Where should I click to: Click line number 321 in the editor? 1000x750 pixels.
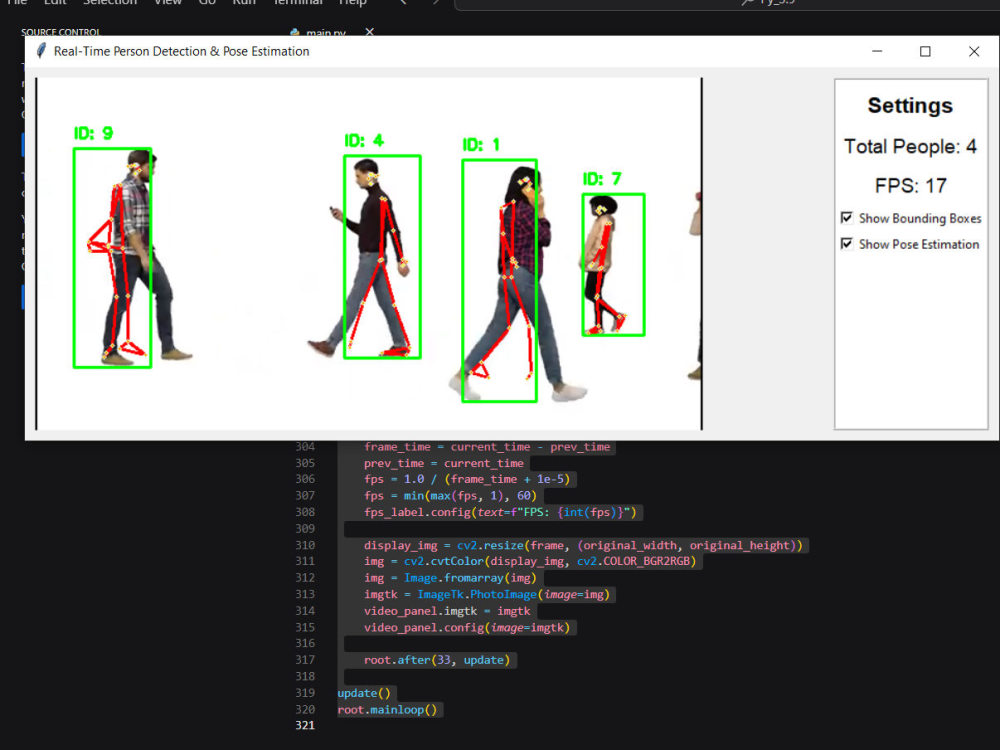pyautogui.click(x=305, y=725)
